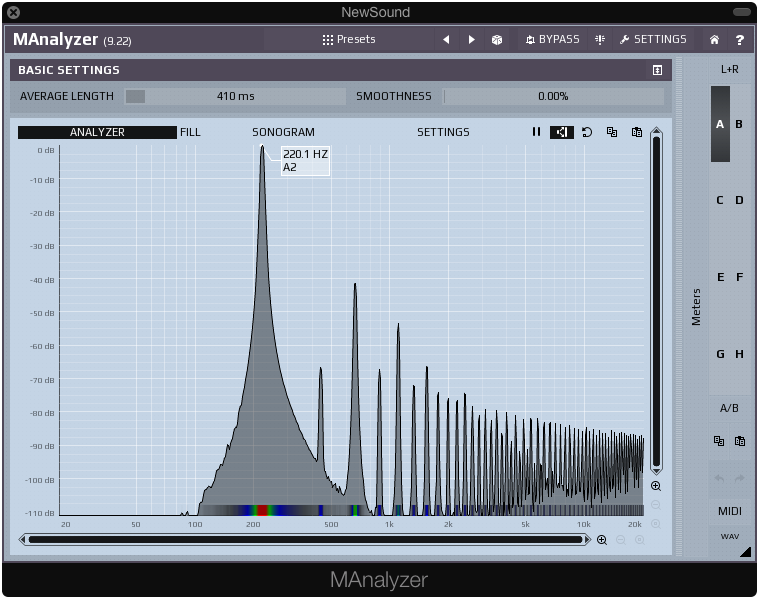Viewport: 759px width, 599px height.
Task: Click the horizontal scrollbar thumb
Action: click(x=305, y=539)
